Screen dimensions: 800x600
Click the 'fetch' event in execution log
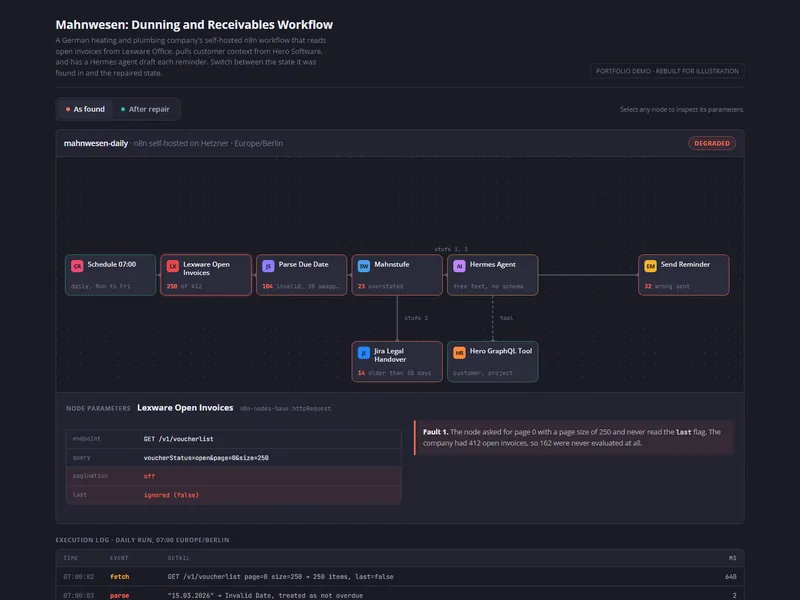pyautogui.click(x=119, y=577)
